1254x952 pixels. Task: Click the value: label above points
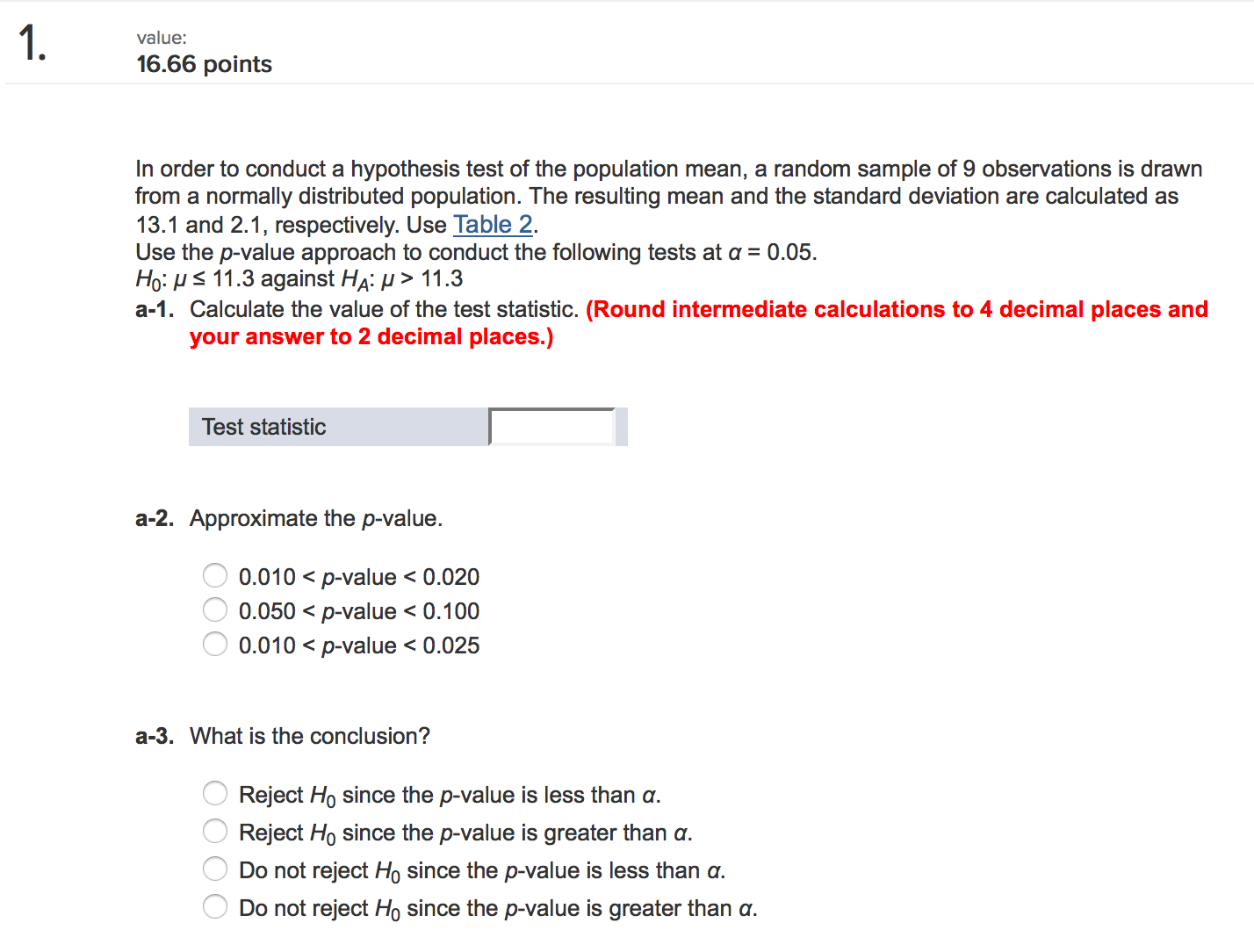coord(162,38)
